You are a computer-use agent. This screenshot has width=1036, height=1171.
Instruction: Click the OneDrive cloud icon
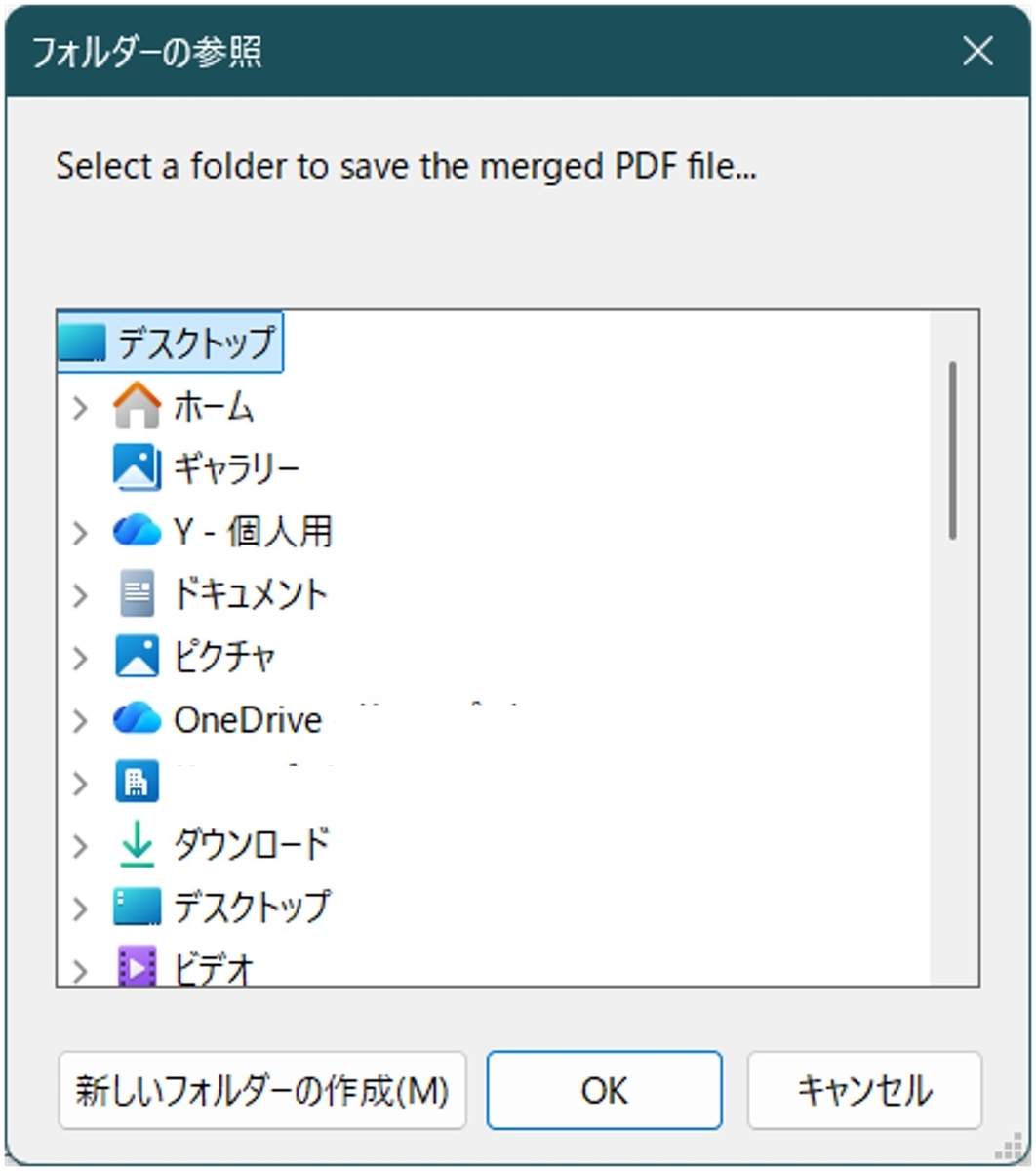coord(137,719)
